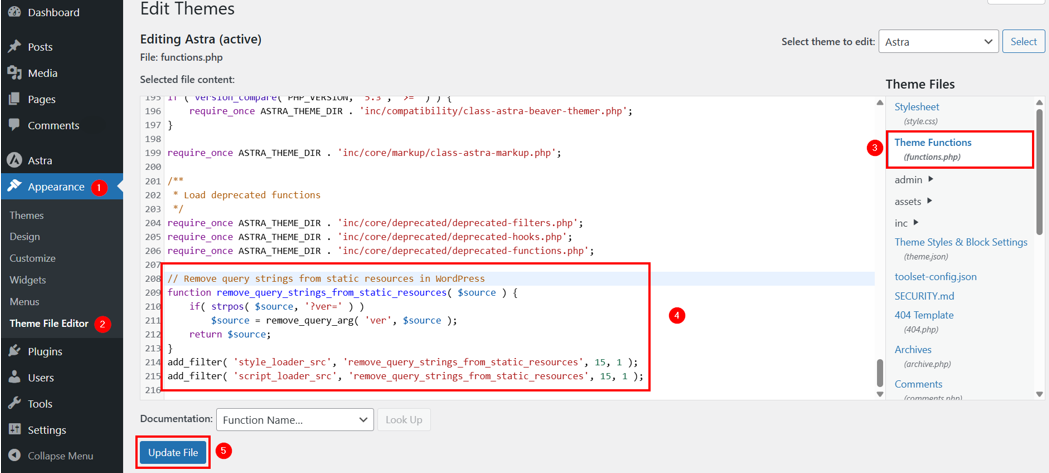Click code line 209 function declaration
The image size is (1049, 473).
pyautogui.click(x=343, y=292)
